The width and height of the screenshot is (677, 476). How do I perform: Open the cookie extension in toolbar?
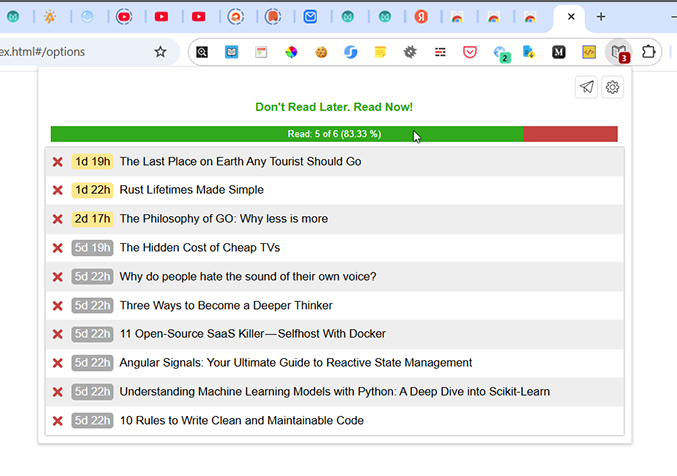click(x=321, y=52)
